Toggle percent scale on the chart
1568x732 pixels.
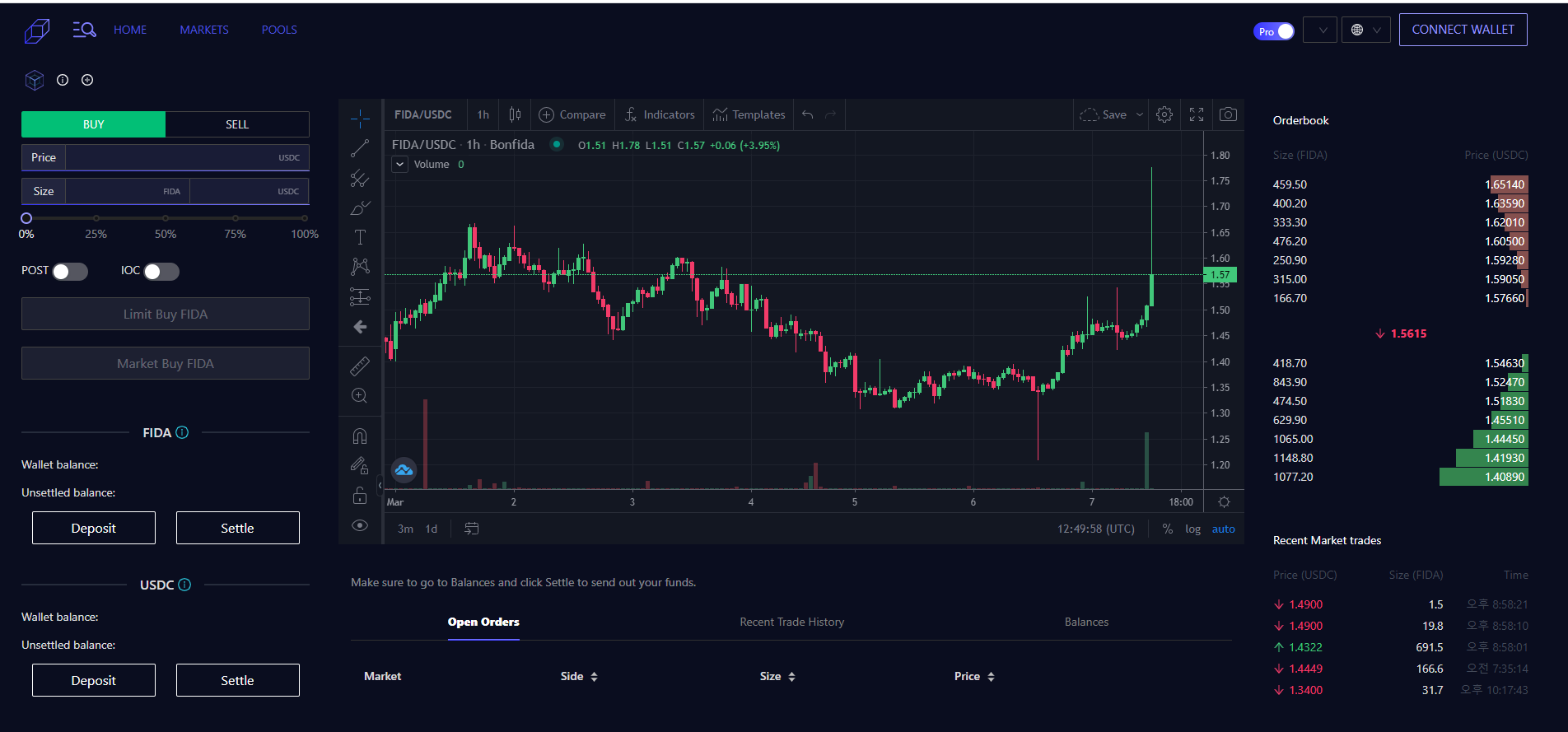click(1168, 529)
